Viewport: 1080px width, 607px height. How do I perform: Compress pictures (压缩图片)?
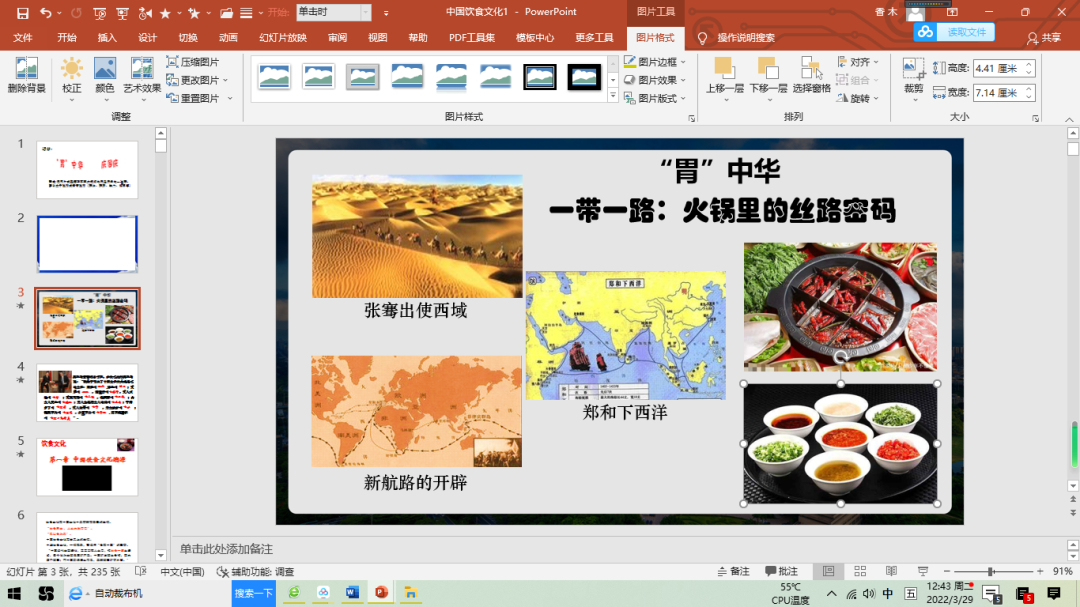click(x=194, y=62)
